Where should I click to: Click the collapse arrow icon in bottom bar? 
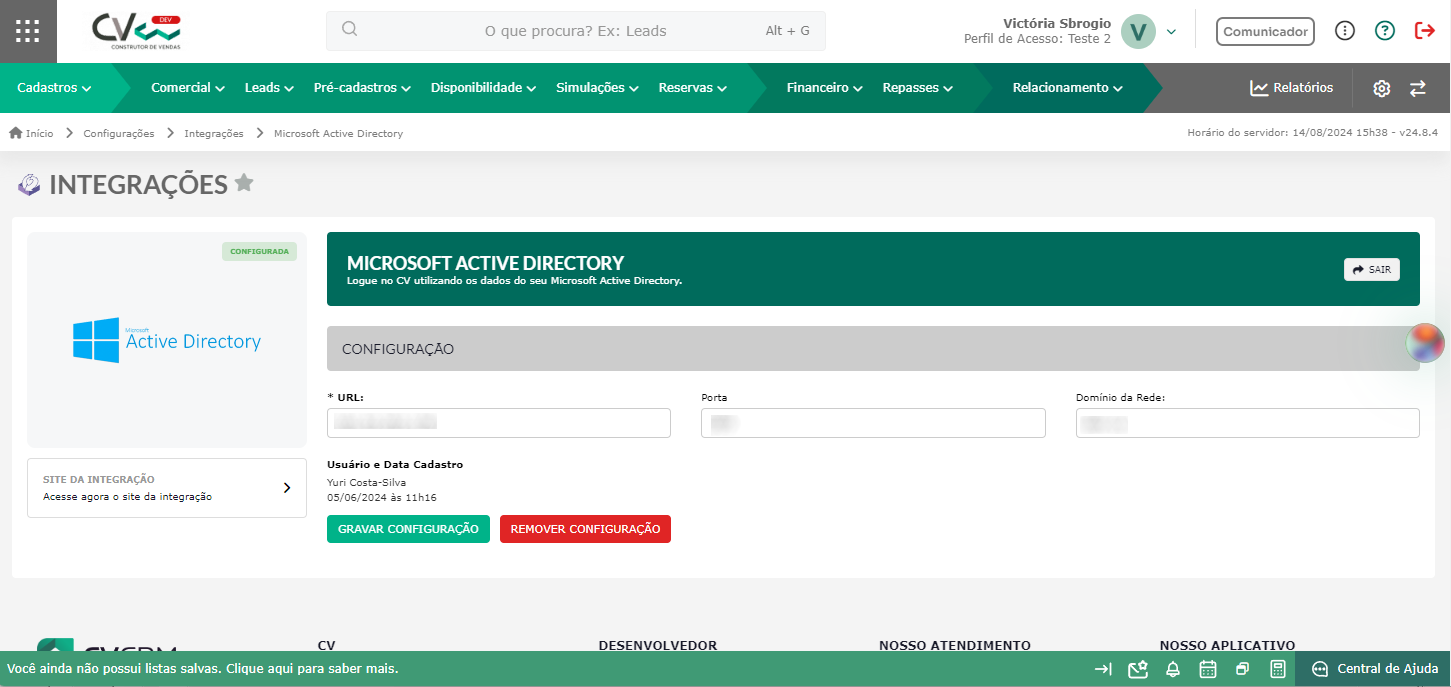click(x=1103, y=669)
